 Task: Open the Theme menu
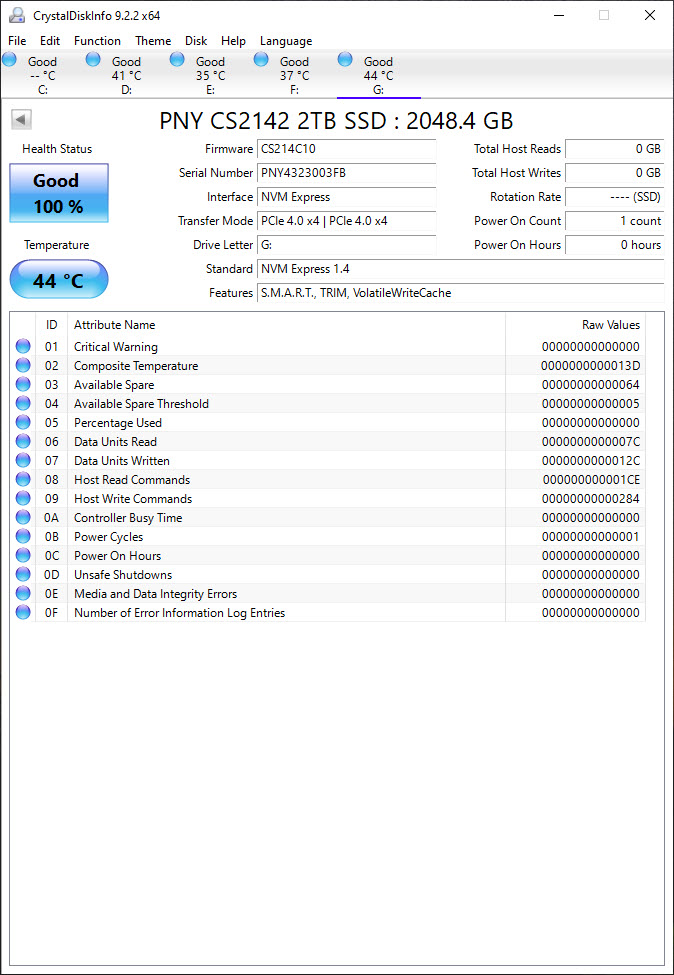(153, 41)
